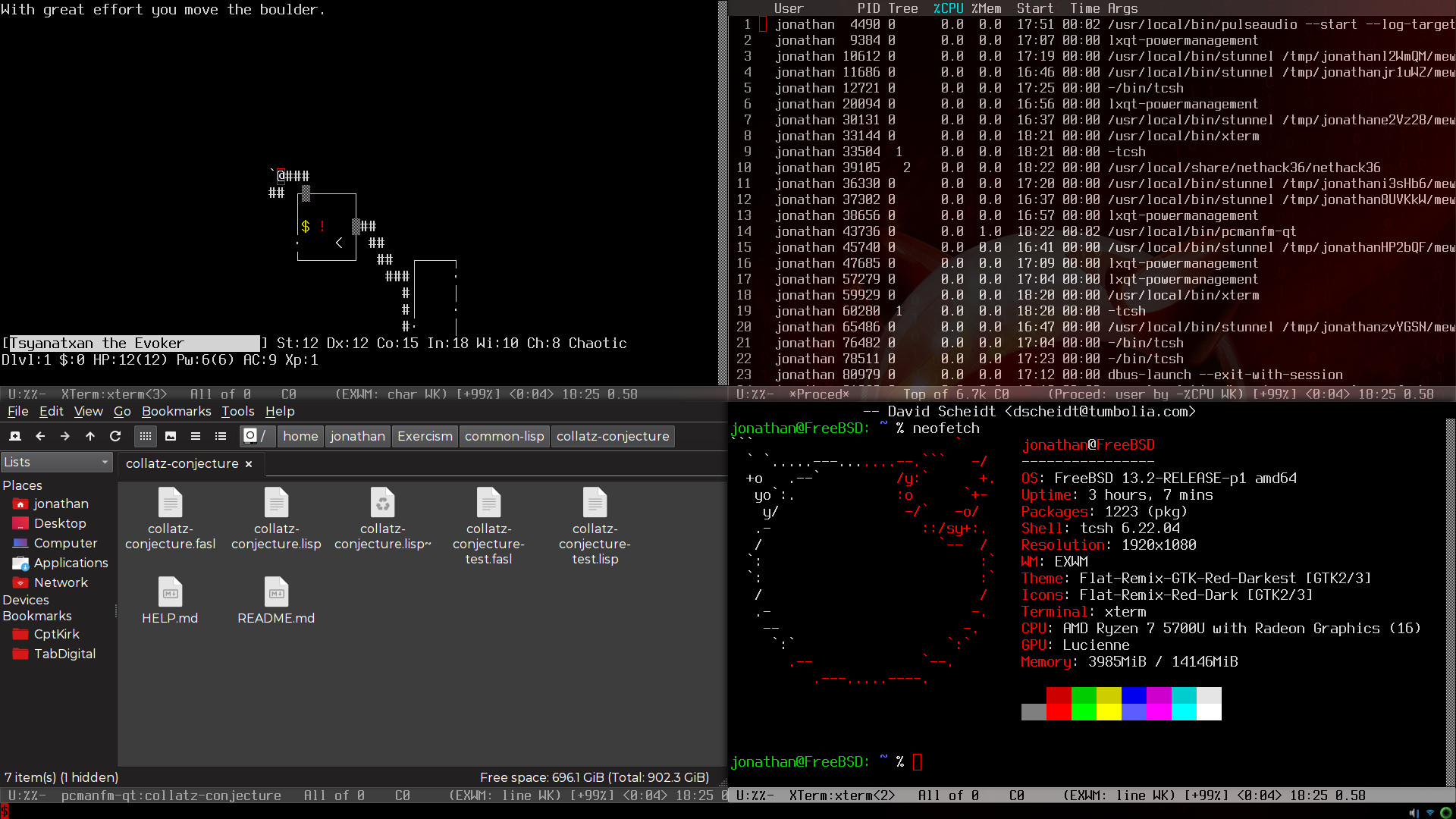This screenshot has height=819, width=1456.
Task: Click the 'home' breadcrumb button
Action: click(300, 436)
